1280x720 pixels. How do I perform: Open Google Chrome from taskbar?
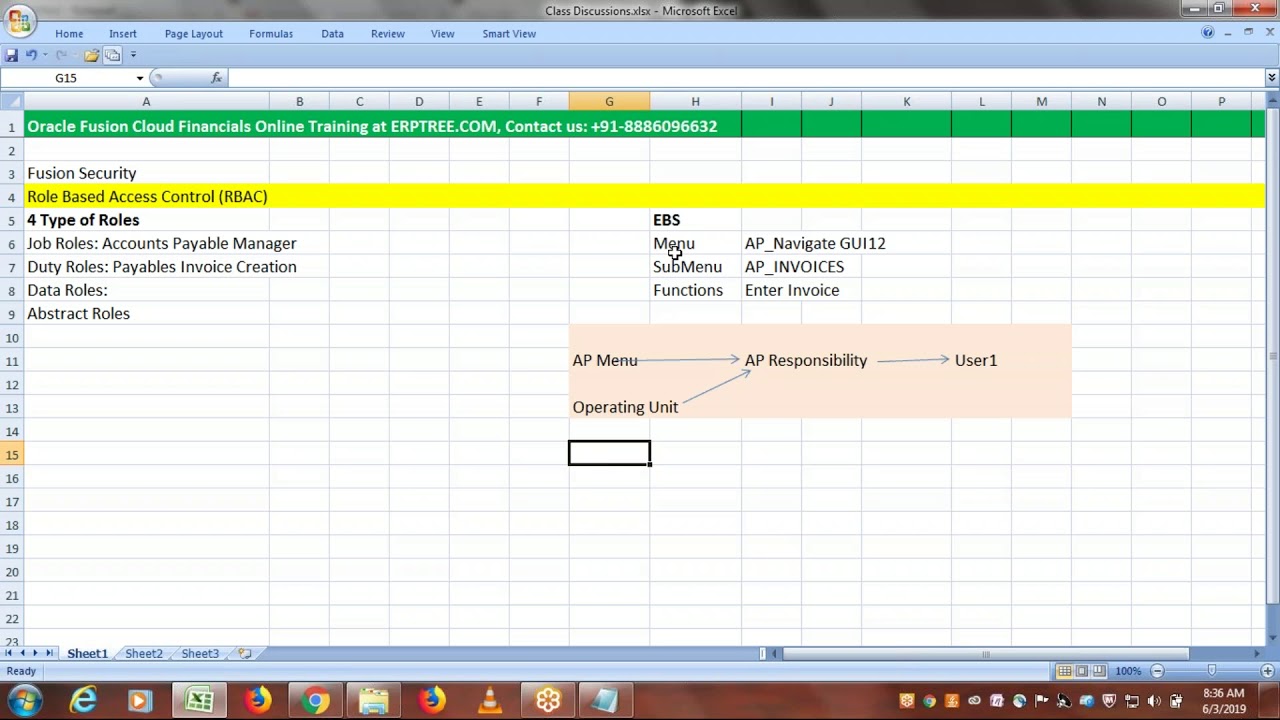(x=316, y=701)
